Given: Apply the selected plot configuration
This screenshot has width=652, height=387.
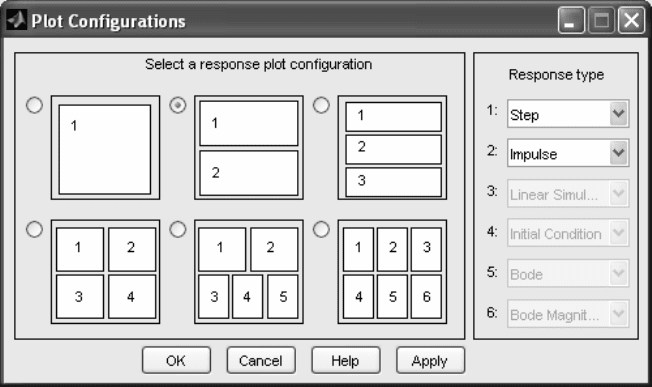Looking at the screenshot, I should point(430,360).
